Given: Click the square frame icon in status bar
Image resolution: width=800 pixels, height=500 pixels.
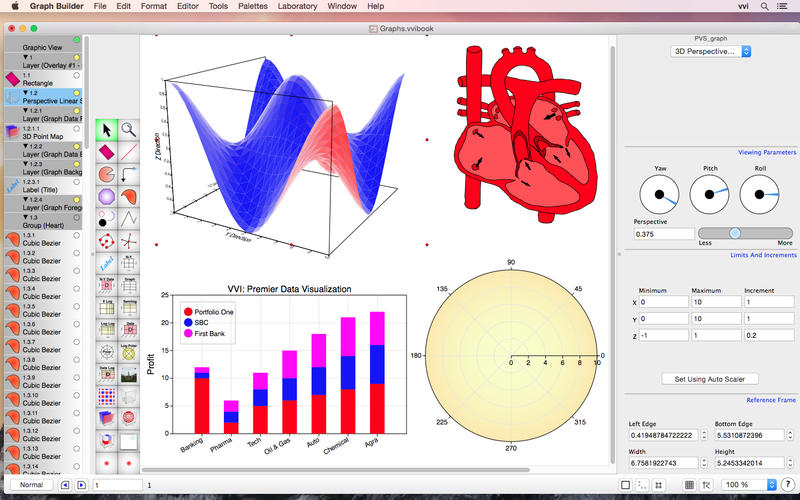Looking at the screenshot, I should pyautogui.click(x=626, y=485).
